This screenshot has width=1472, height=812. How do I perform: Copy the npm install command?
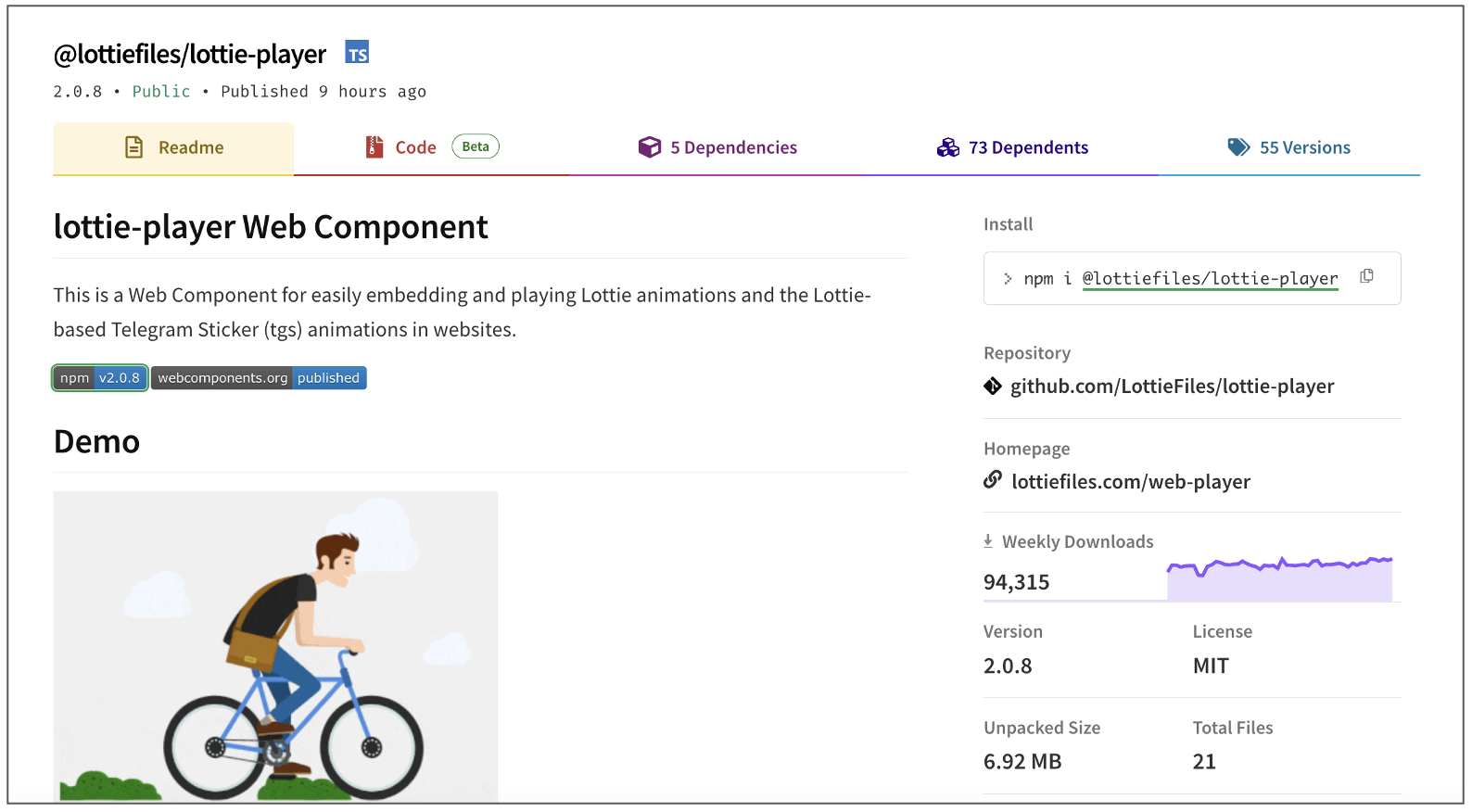pos(1366,276)
